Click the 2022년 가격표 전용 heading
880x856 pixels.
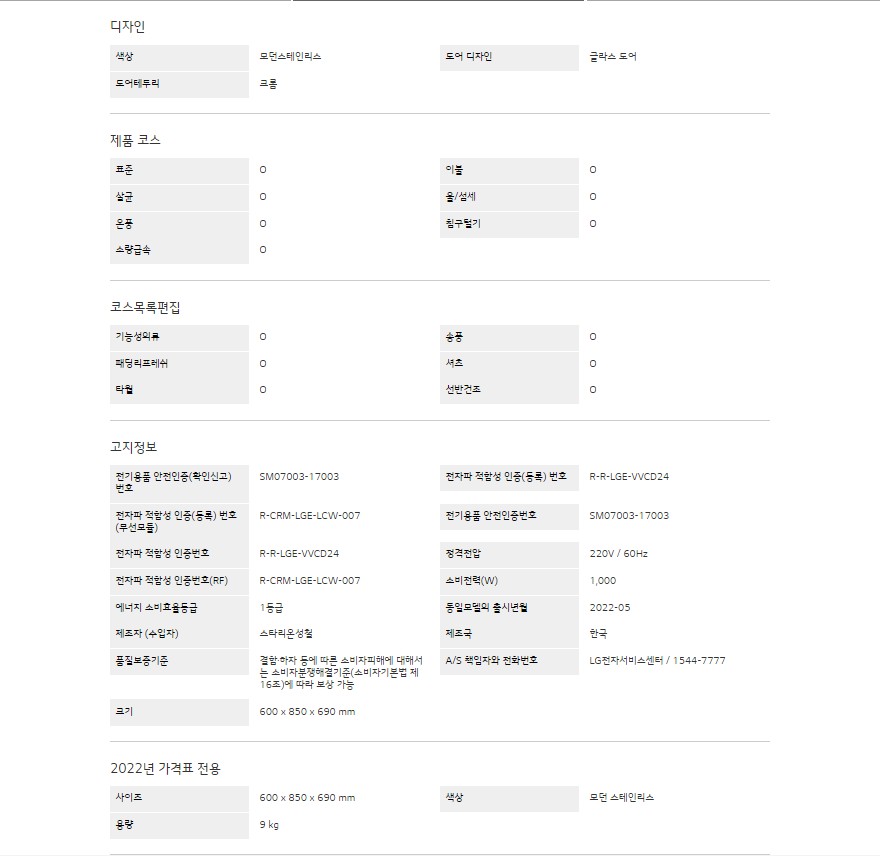tap(165, 768)
